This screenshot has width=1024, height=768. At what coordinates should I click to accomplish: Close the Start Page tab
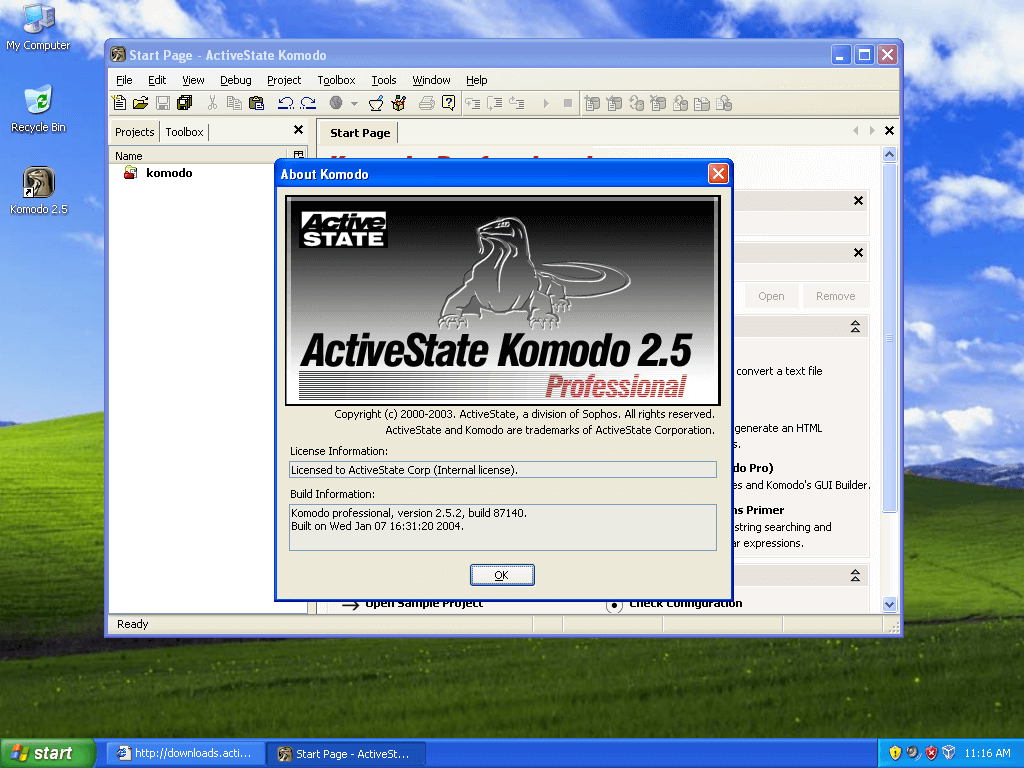tap(889, 131)
